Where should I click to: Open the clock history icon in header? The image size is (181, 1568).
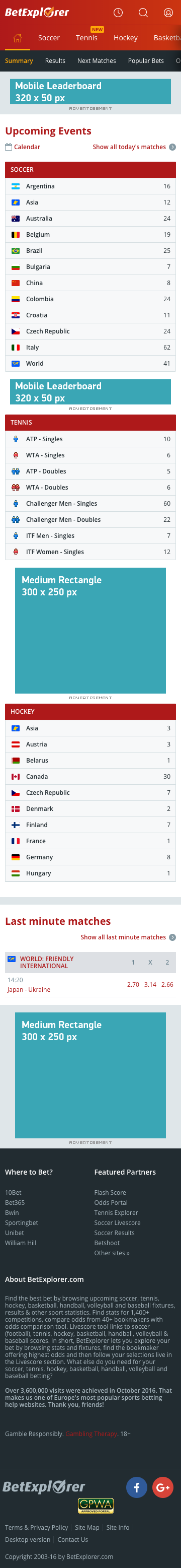(x=118, y=12)
